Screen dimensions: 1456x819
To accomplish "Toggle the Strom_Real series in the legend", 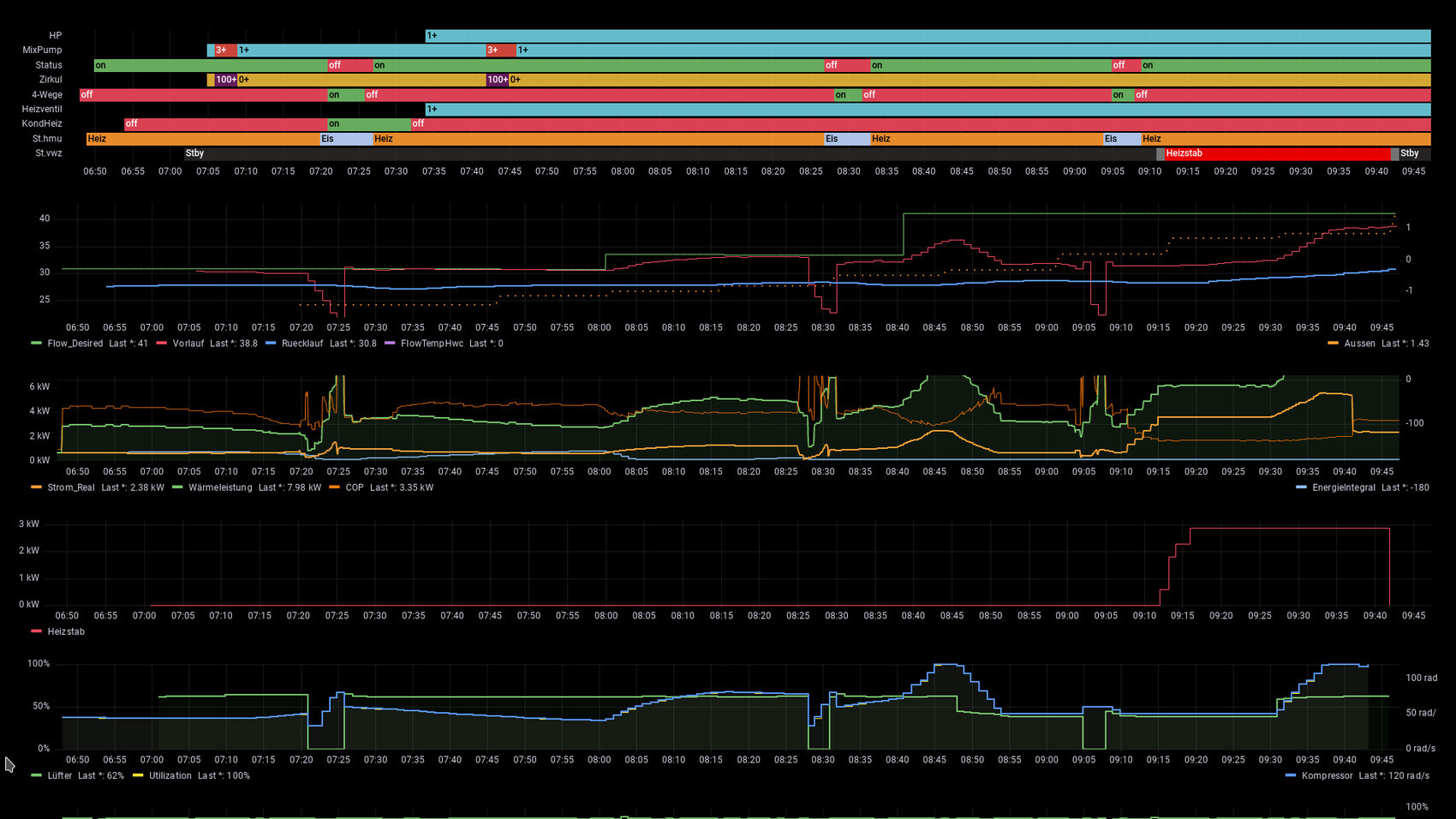I will pos(71,487).
